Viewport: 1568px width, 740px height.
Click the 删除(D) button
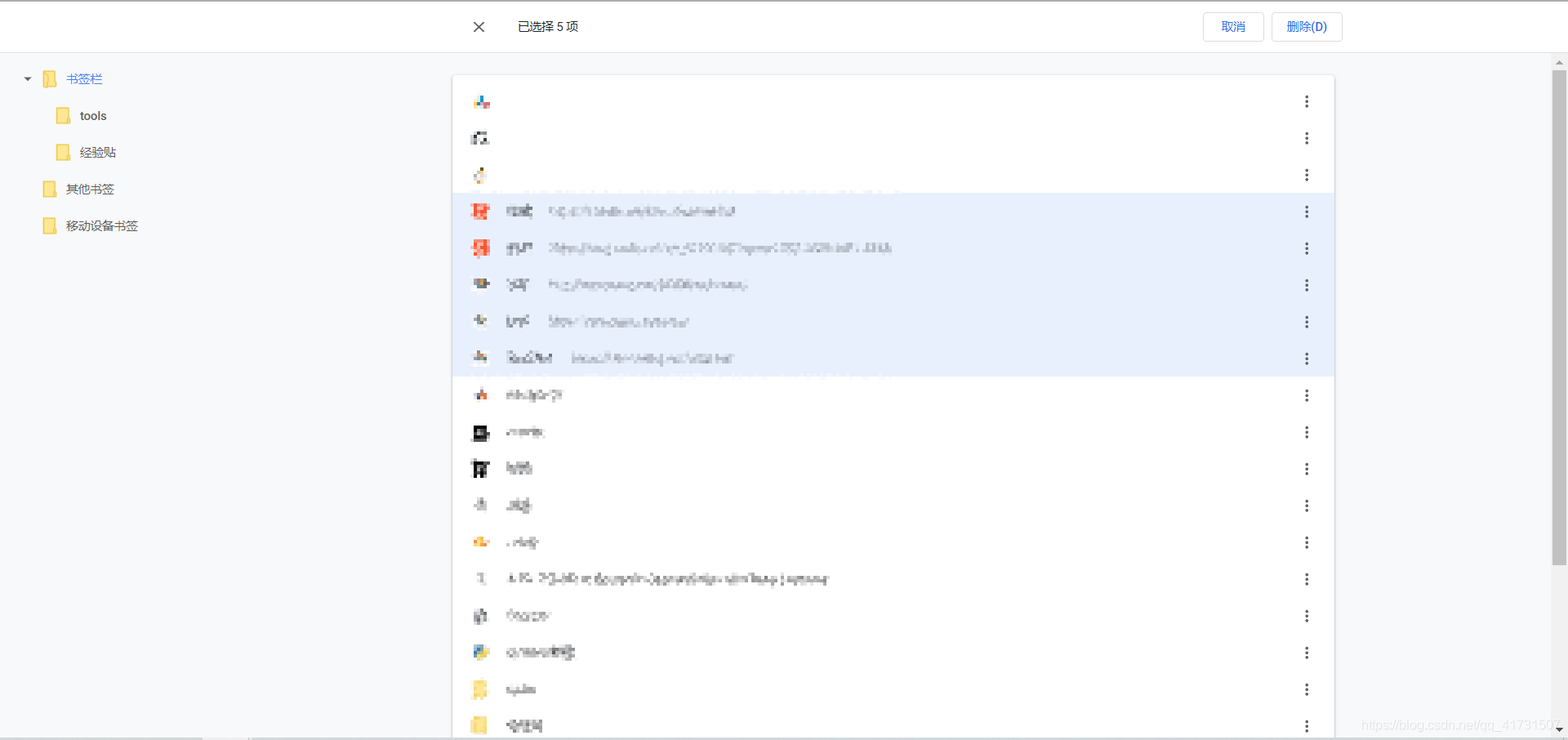pos(1307,27)
